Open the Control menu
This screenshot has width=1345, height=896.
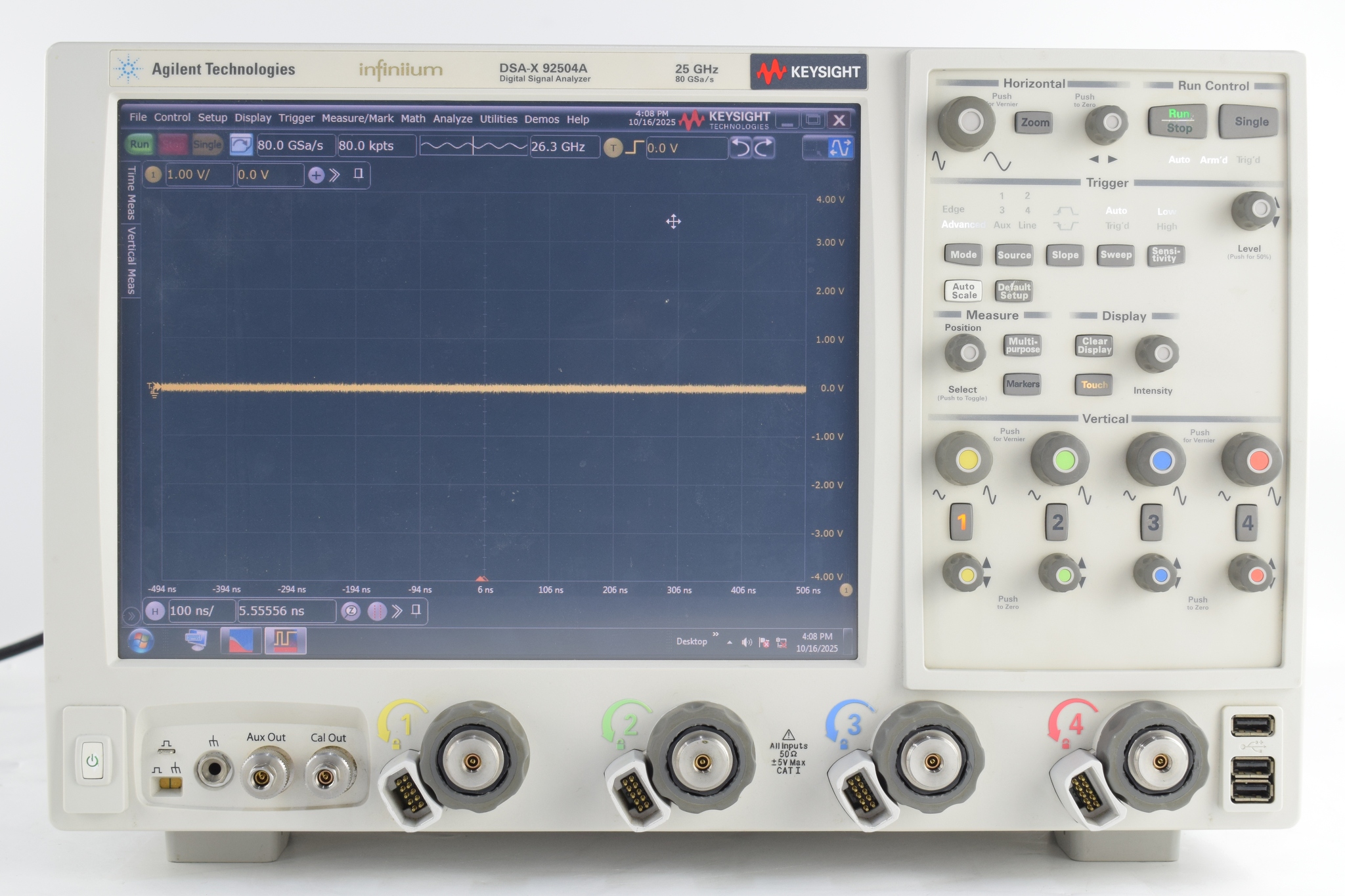click(172, 117)
